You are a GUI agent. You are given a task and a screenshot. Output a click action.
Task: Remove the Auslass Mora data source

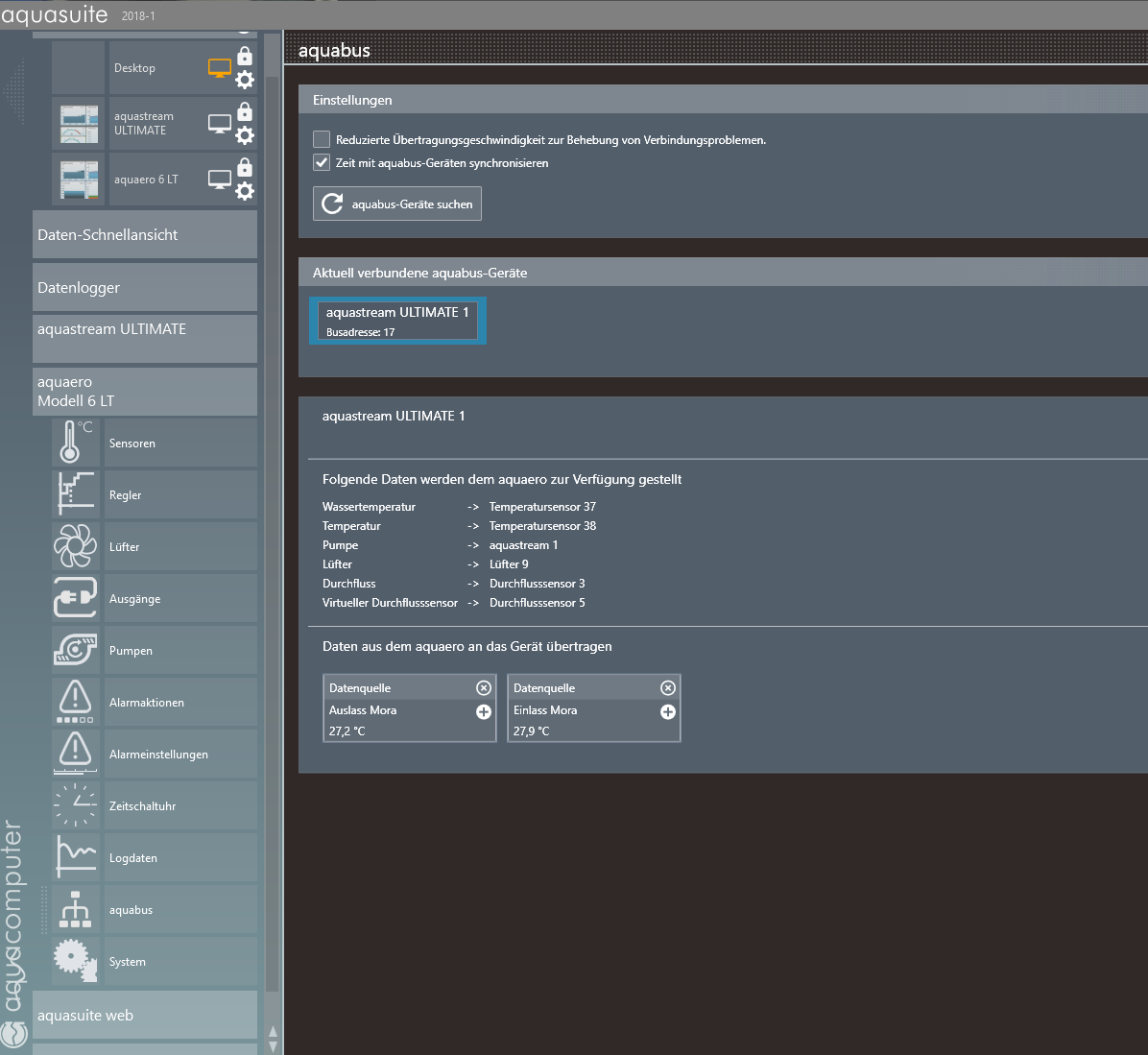click(484, 687)
